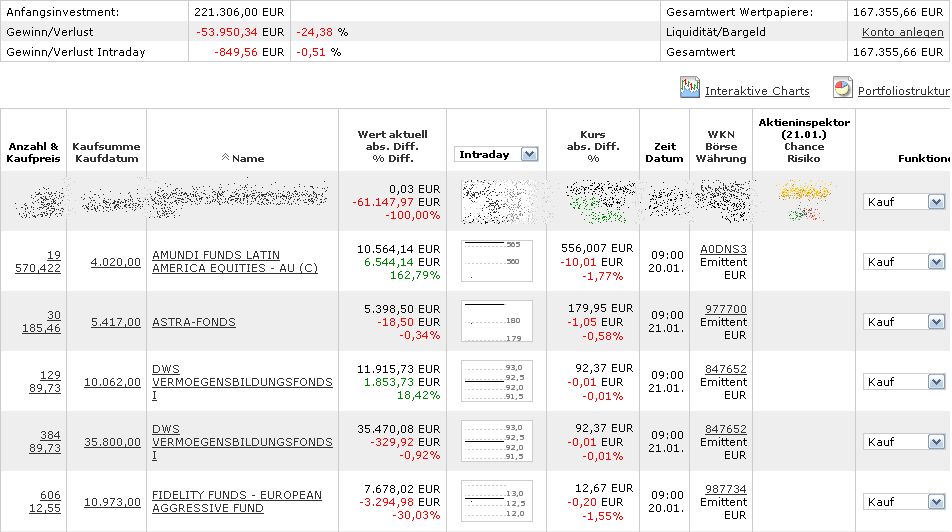Click Kaufsumme 10.973,00 link

(x=112, y=502)
